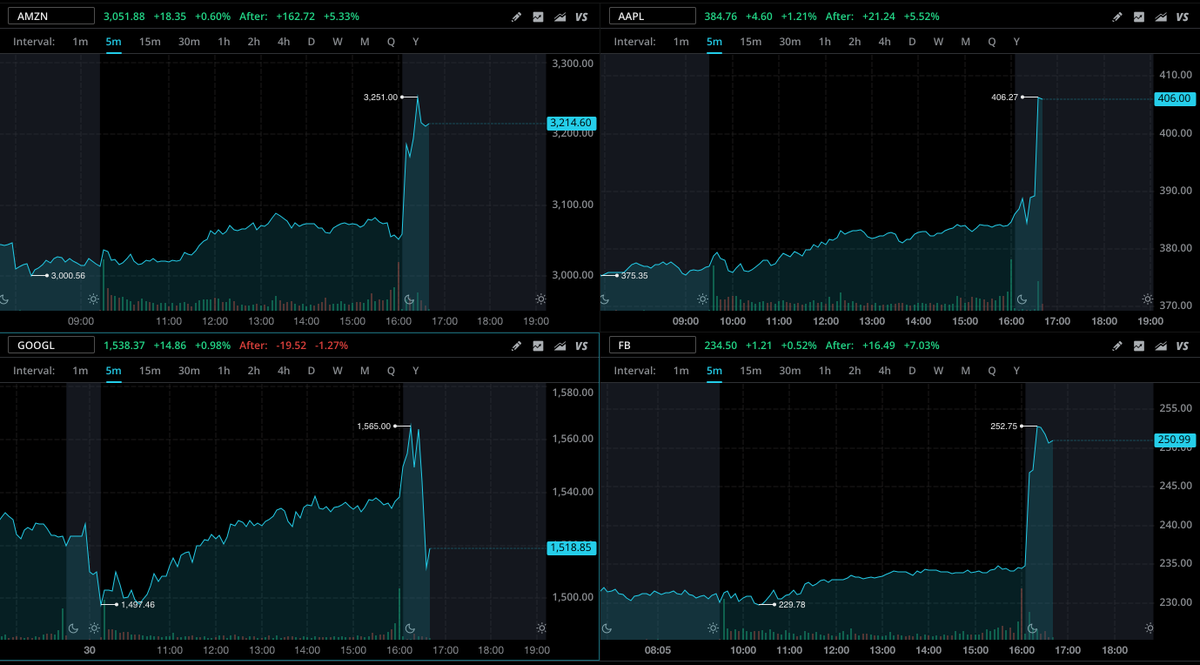Image resolution: width=1200 pixels, height=665 pixels.
Task: Click the GOOGL low label 1,497.46
Action: (138, 604)
